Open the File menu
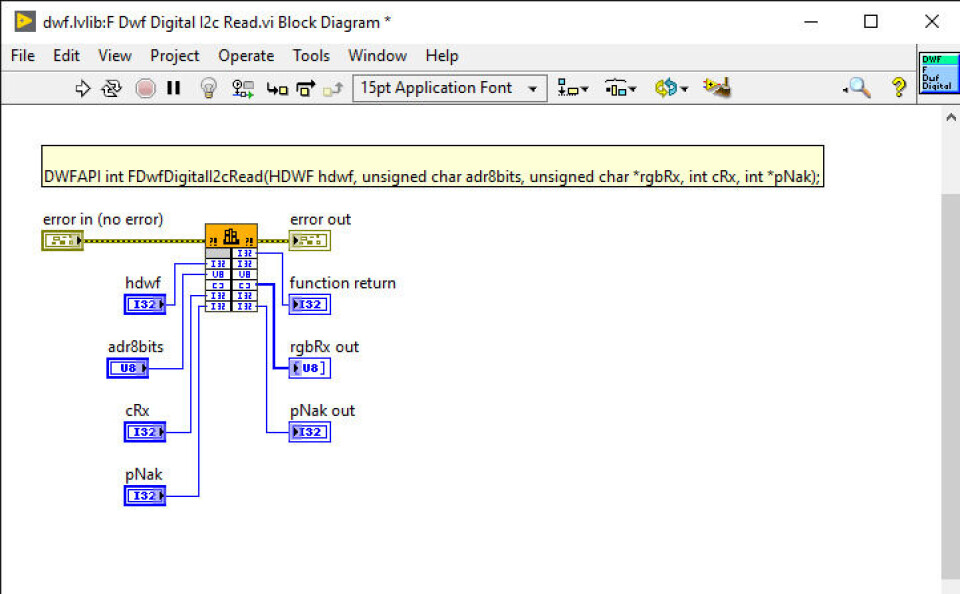The height and width of the screenshot is (594, 960). (23, 56)
